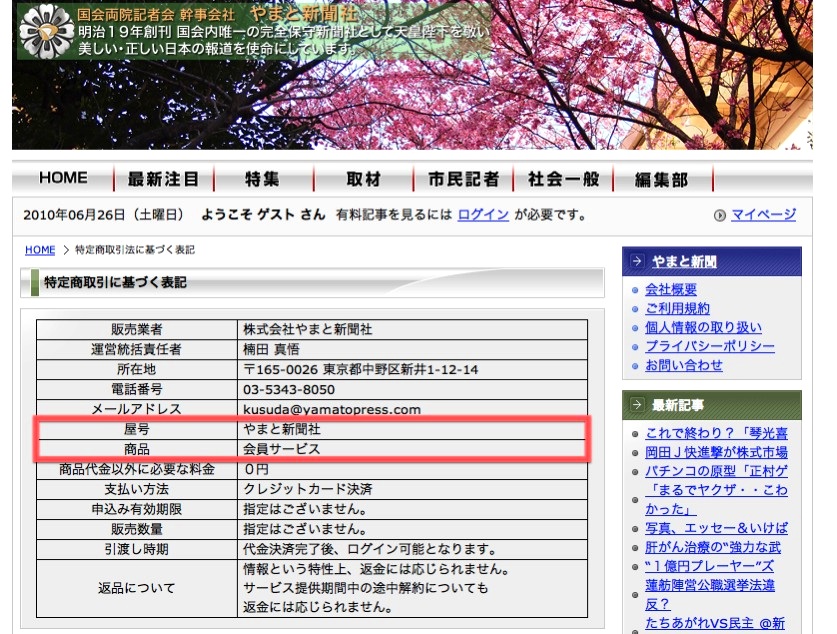Open the 最新注目 navigation tab

[x=163, y=179]
